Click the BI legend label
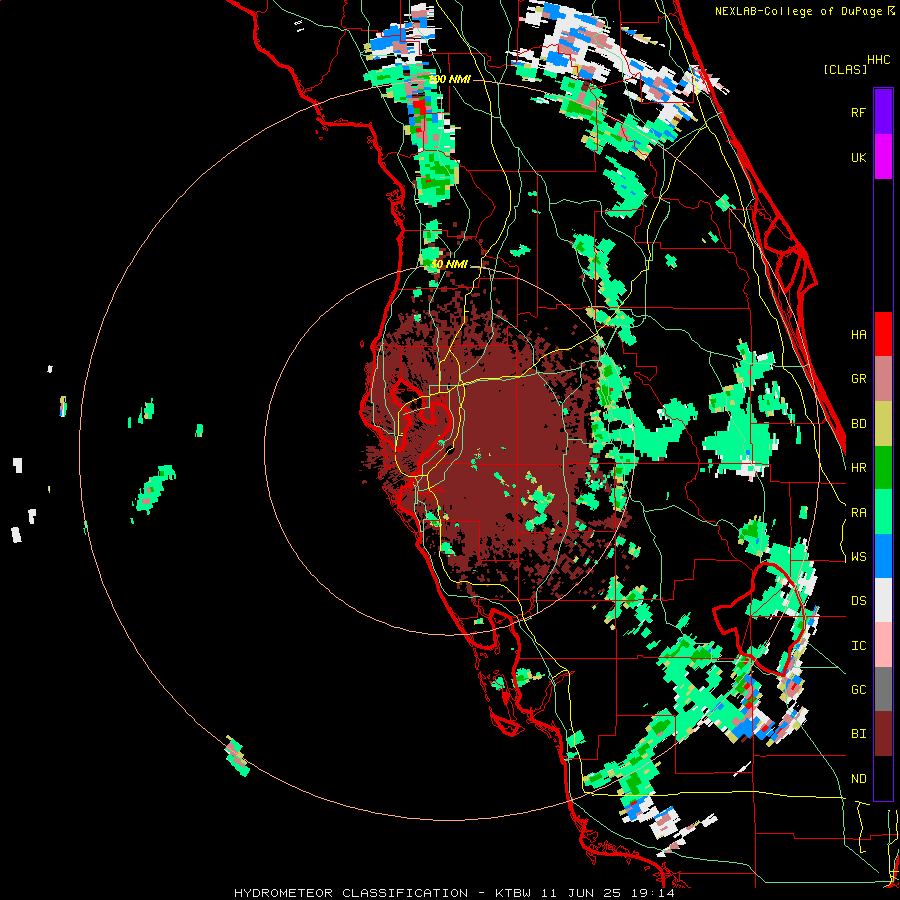 coord(858,734)
